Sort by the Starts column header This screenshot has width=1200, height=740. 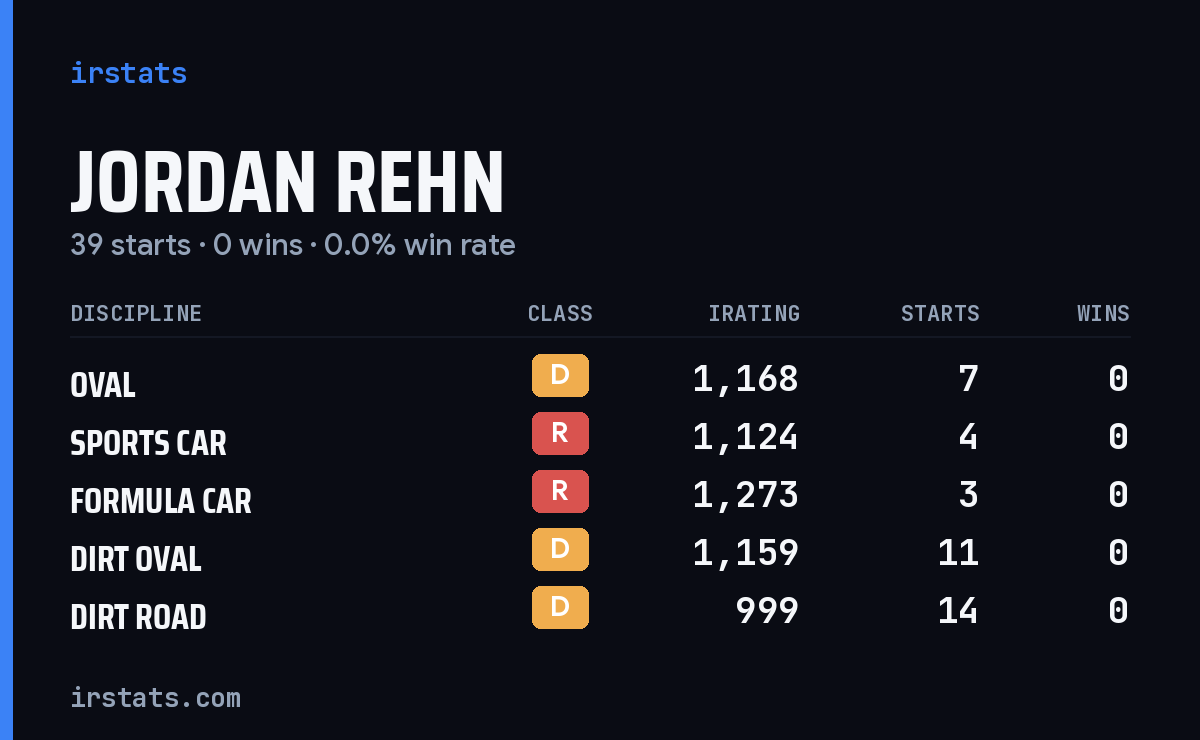[x=940, y=314]
